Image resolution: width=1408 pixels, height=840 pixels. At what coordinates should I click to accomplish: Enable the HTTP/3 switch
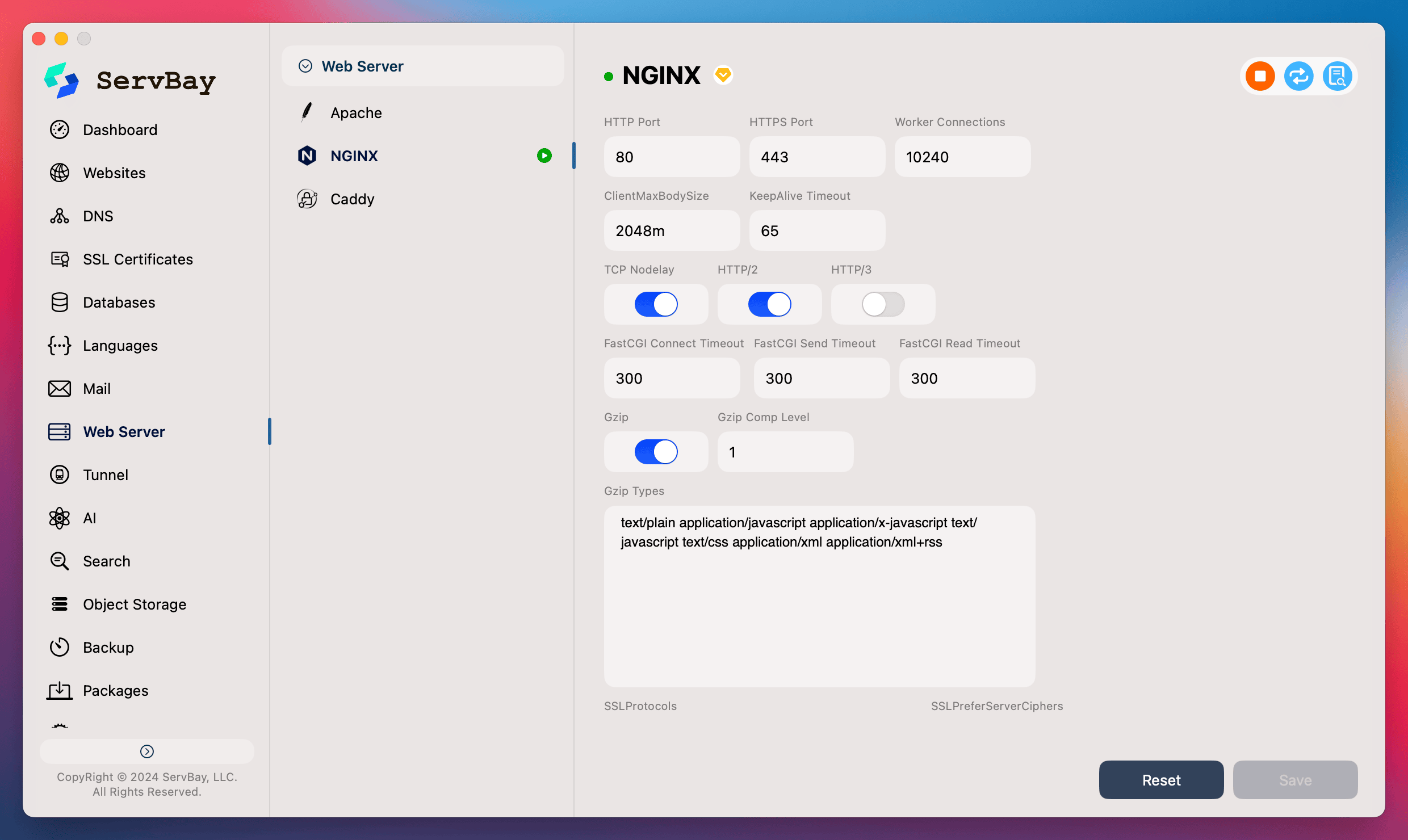pos(883,304)
